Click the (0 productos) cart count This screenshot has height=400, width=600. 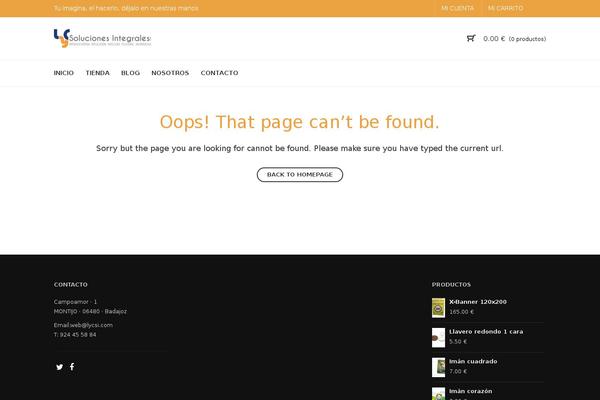tap(527, 39)
